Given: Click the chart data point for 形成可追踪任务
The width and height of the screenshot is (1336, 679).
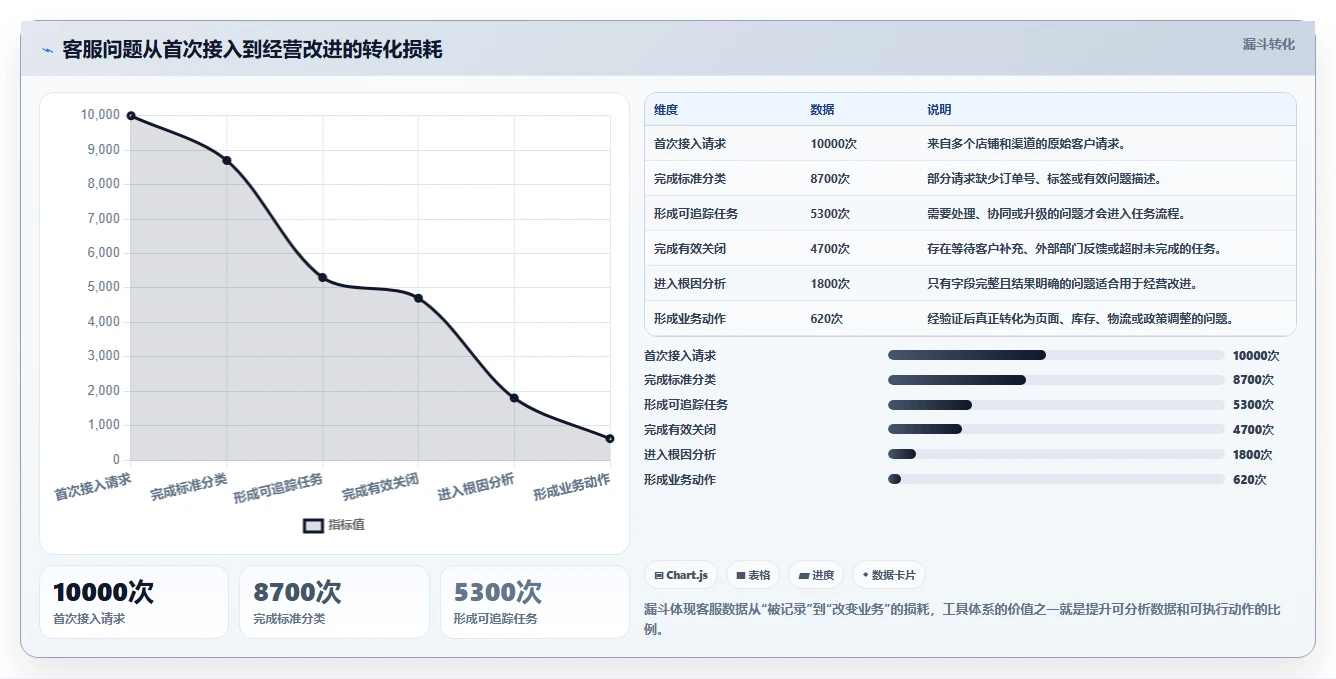Looking at the screenshot, I should [322, 278].
